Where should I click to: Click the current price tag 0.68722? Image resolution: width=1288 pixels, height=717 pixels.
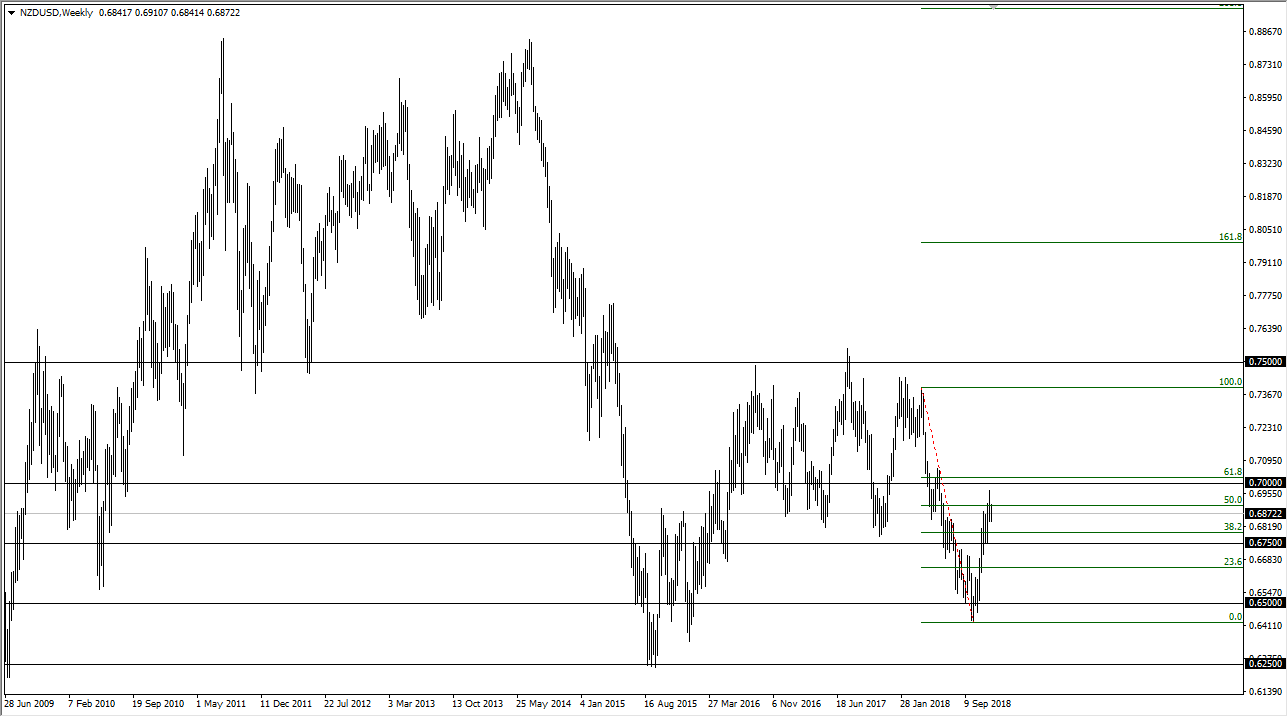[x=1262, y=512]
